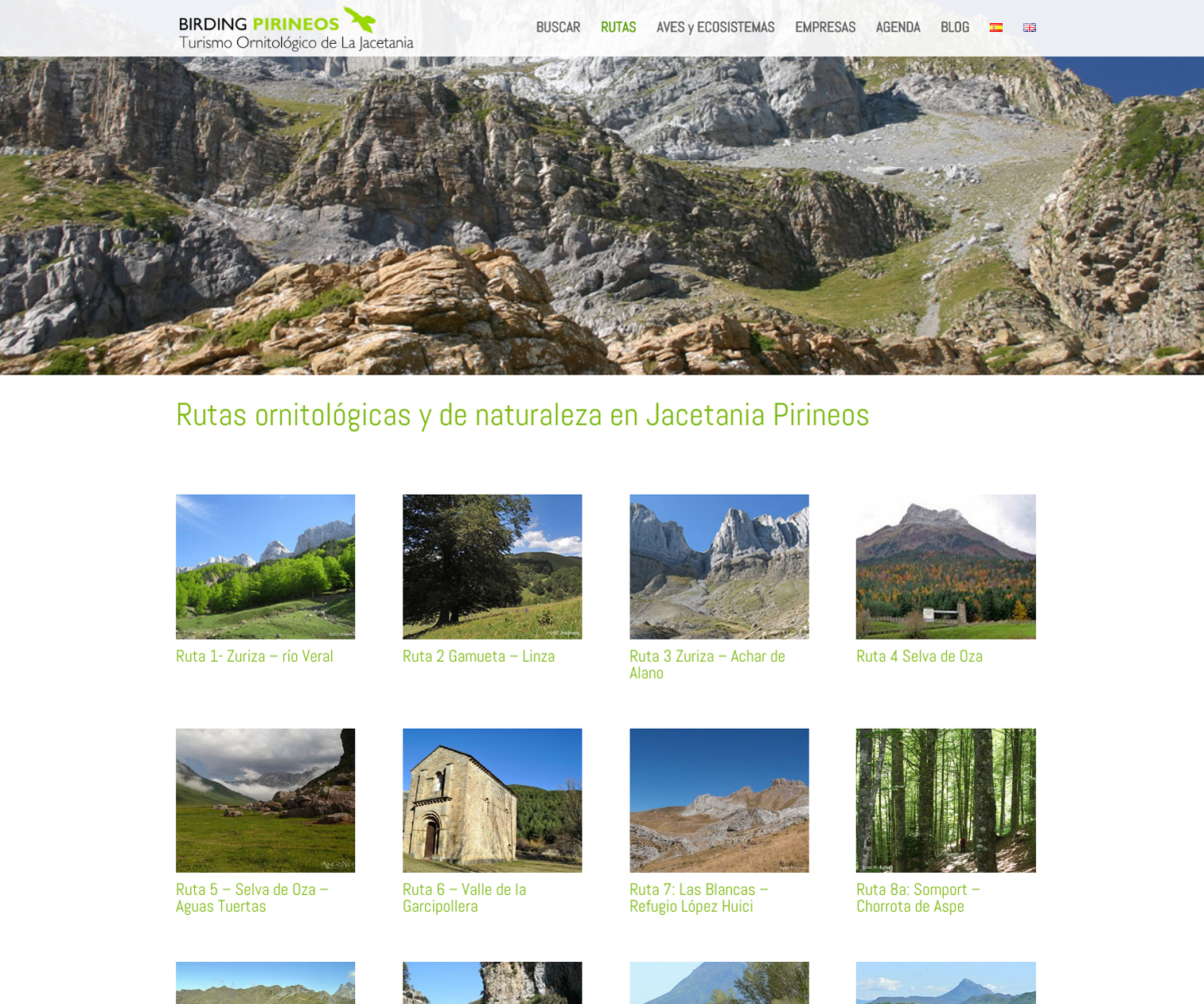Open the BUSCAR menu item
The height and width of the screenshot is (1004, 1204).
click(x=558, y=27)
